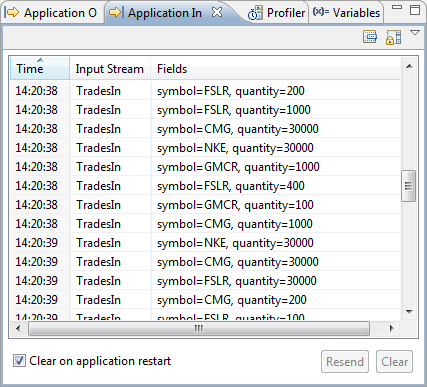The width and height of the screenshot is (427, 387).
Task: Select the 14:20:38 CMG quantity=30000 row
Action: pyautogui.click(x=205, y=129)
